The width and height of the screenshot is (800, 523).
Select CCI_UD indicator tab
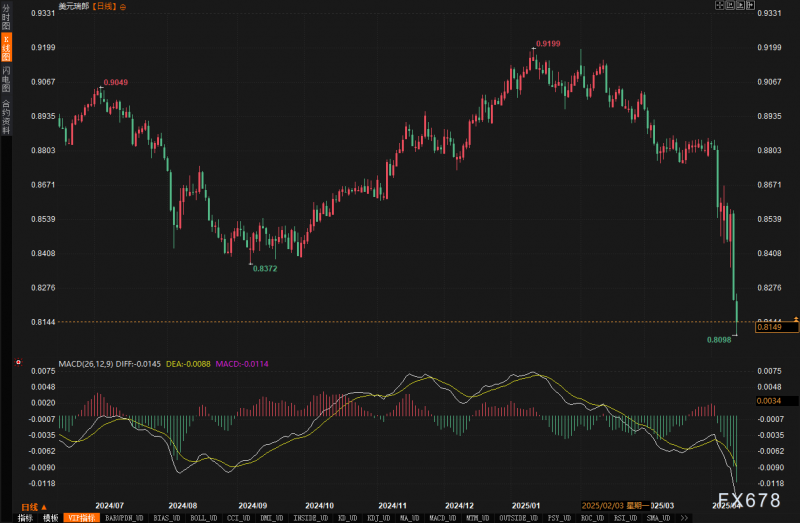click(238, 518)
